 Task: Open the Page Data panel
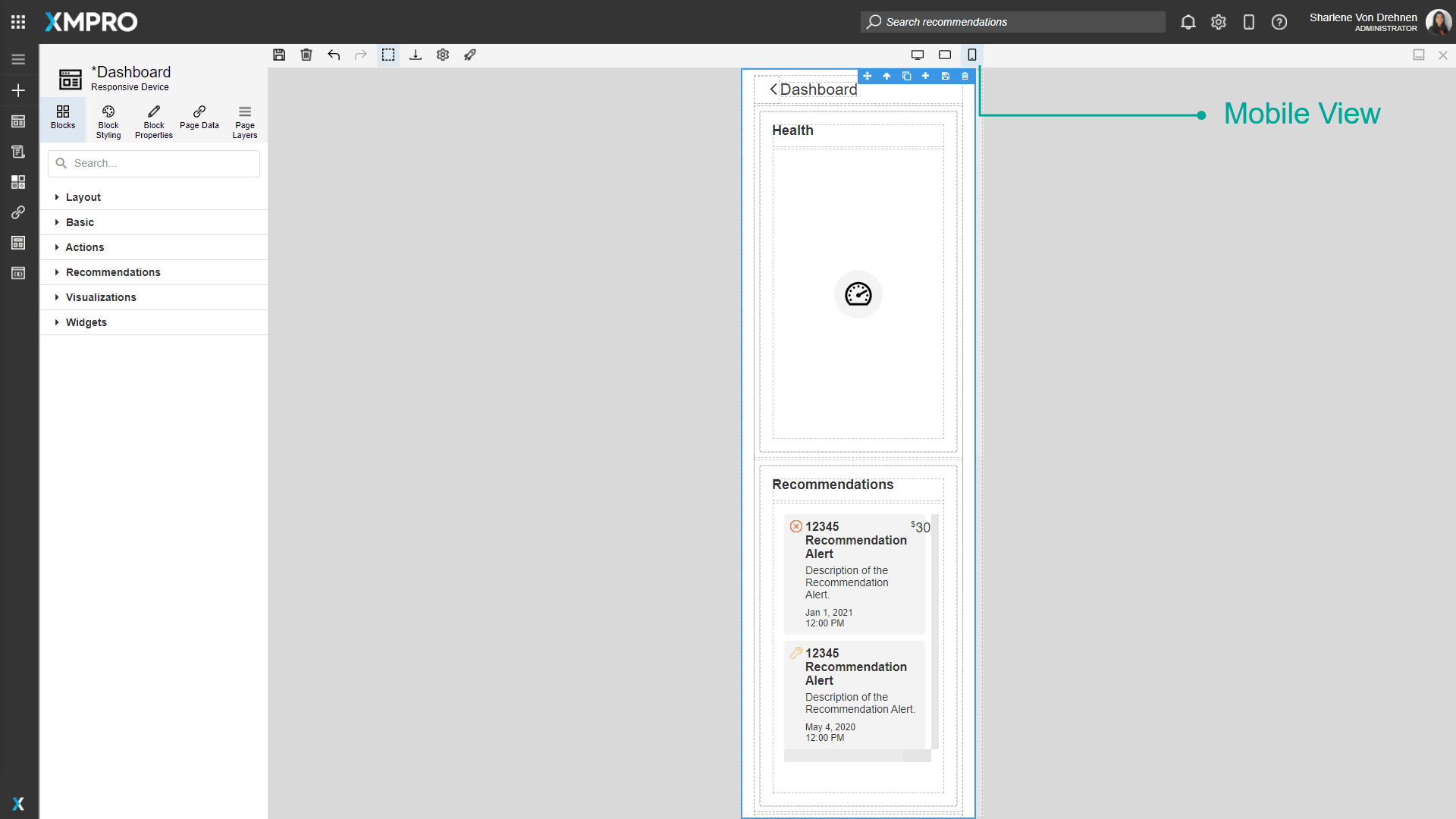point(199,120)
